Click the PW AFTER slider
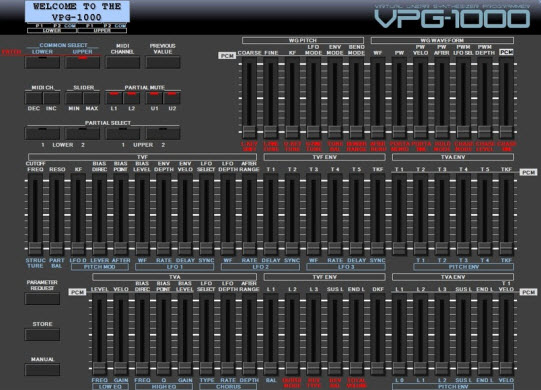Viewport: 541px width, 390px height. tap(442, 98)
